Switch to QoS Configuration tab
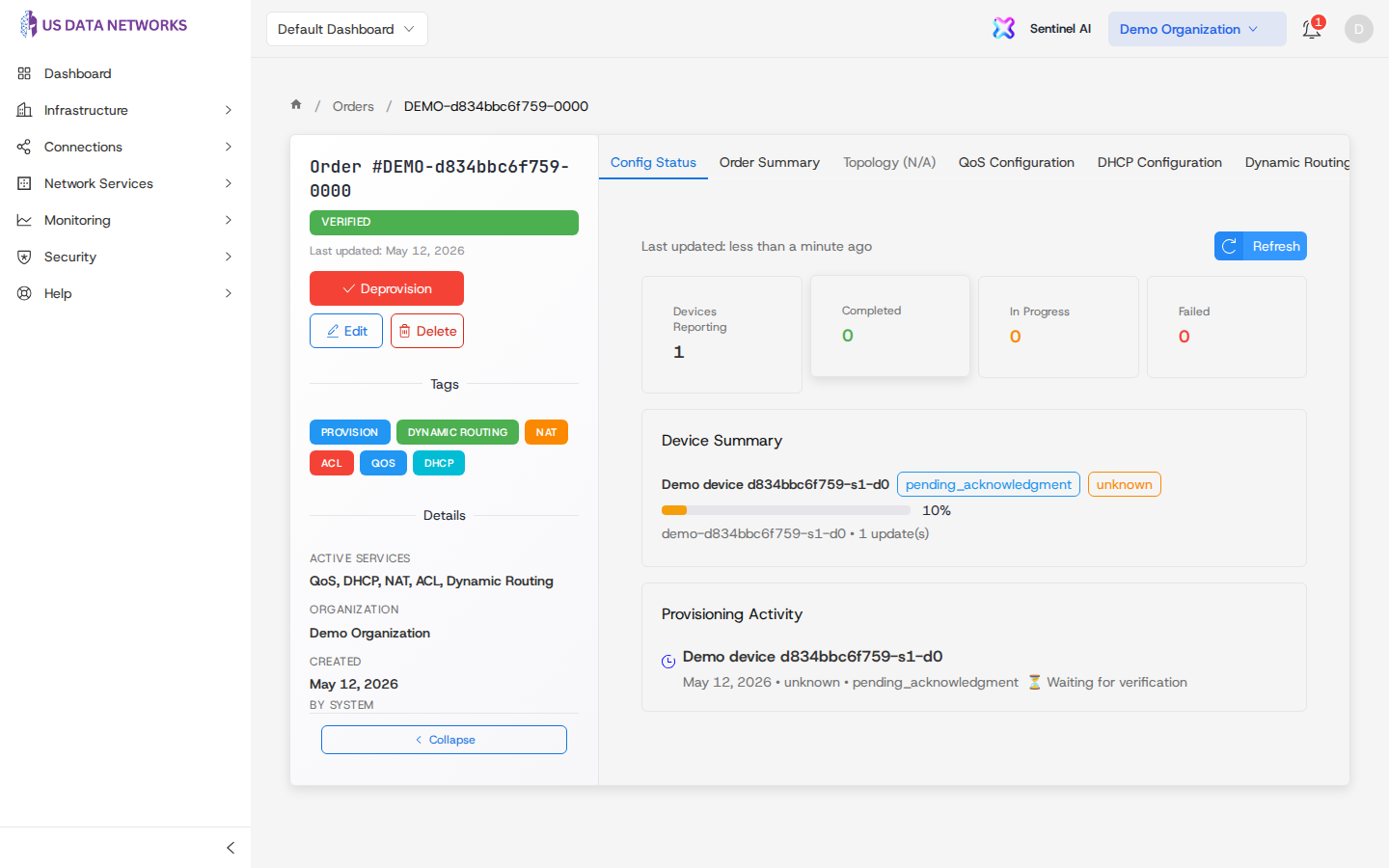 1017,162
